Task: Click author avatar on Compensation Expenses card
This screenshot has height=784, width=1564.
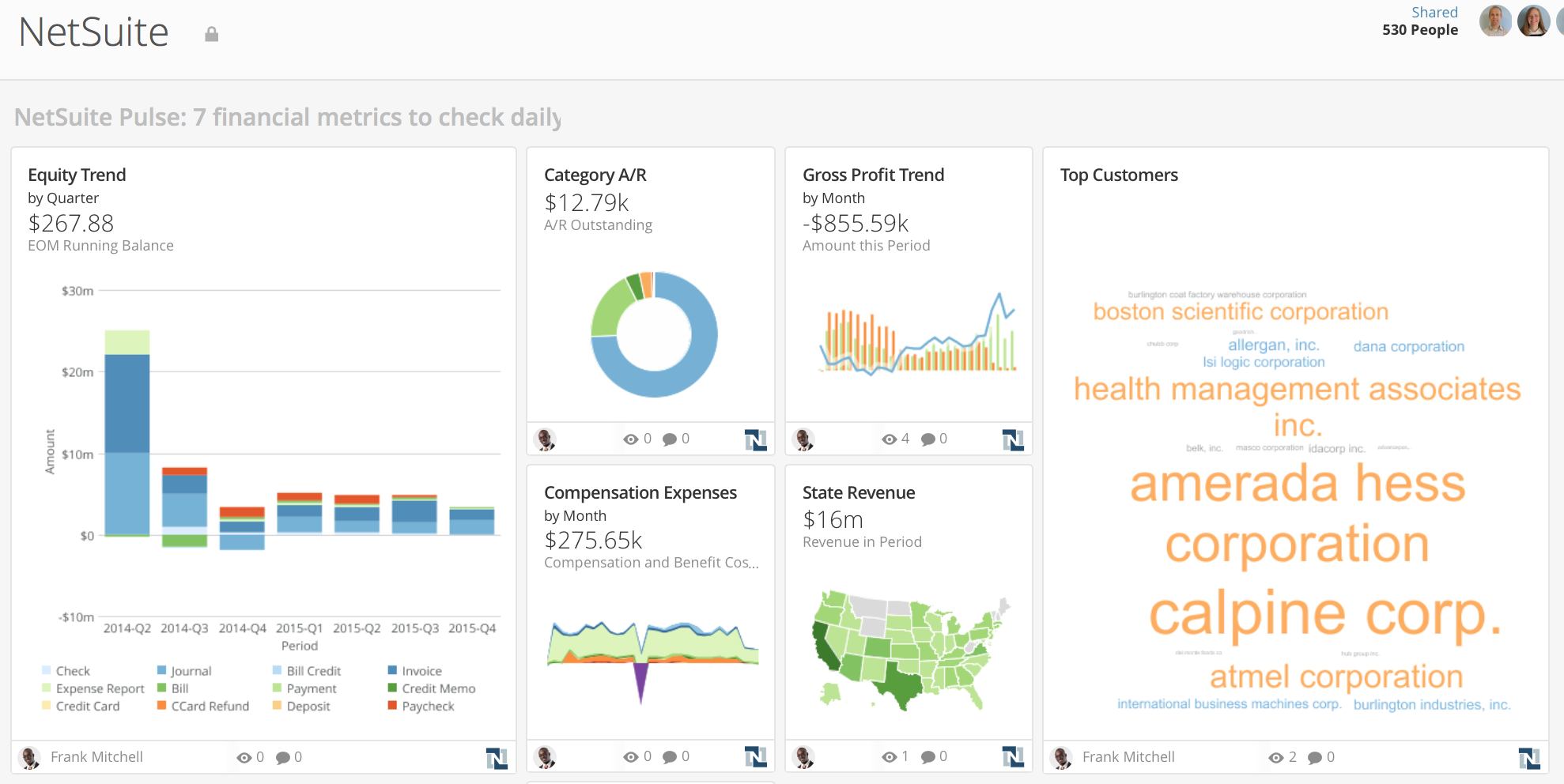Action: click(545, 757)
